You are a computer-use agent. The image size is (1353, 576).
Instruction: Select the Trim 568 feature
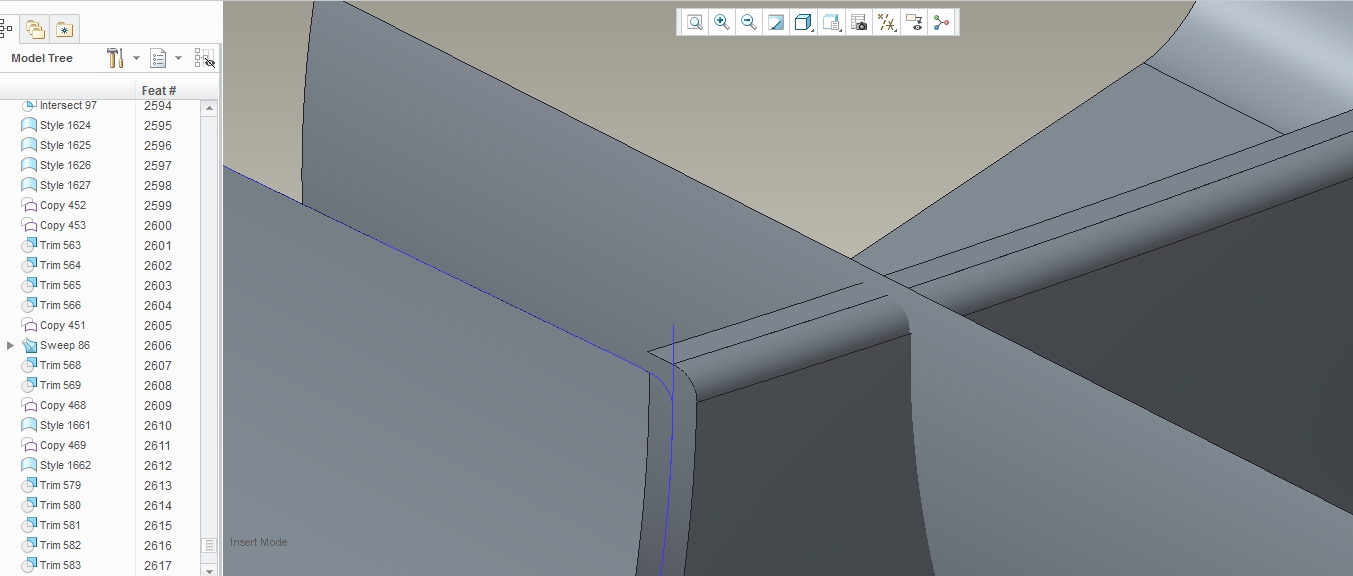pyautogui.click(x=60, y=365)
